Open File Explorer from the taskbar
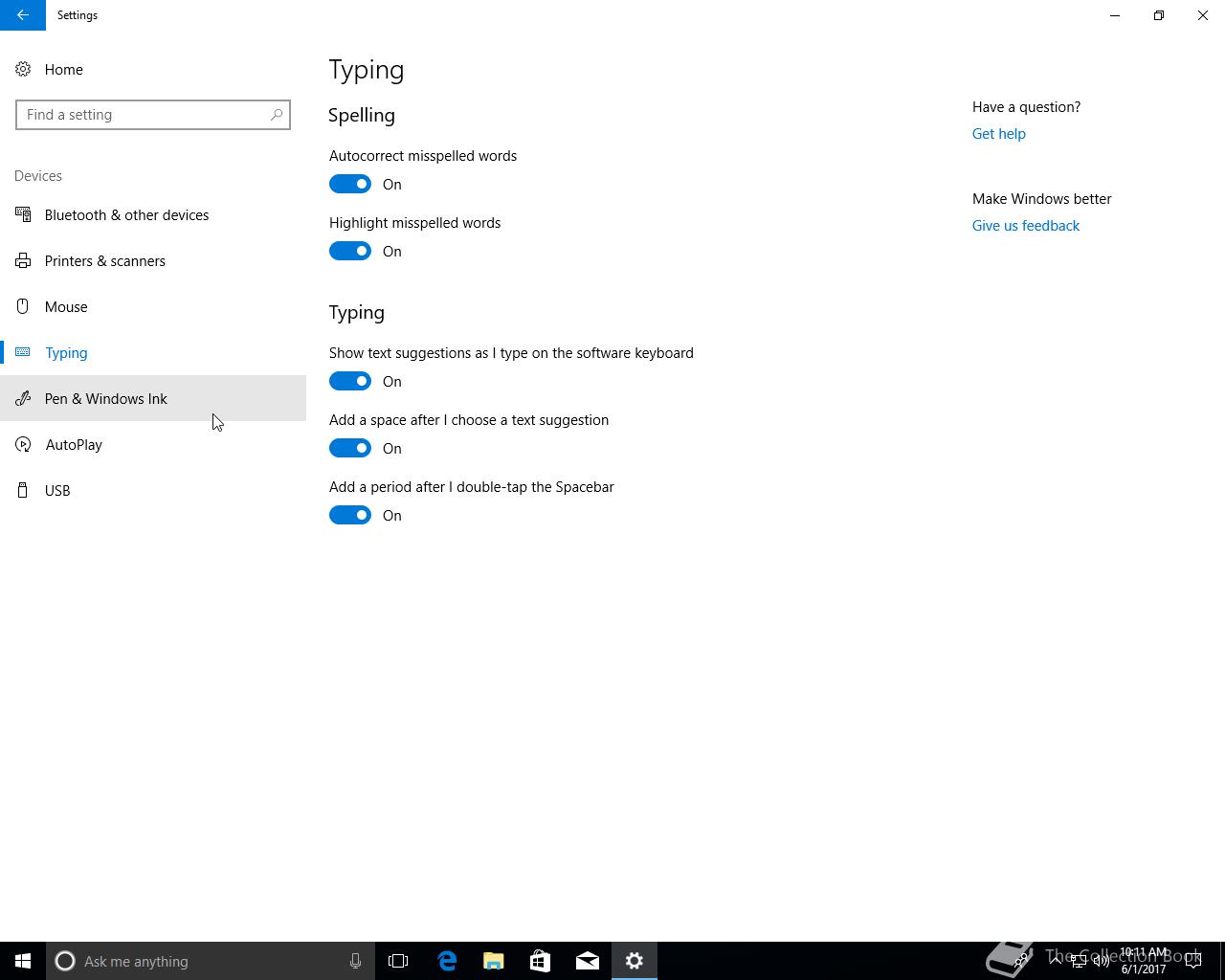Viewport: 1225px width, 980px height. (494, 961)
